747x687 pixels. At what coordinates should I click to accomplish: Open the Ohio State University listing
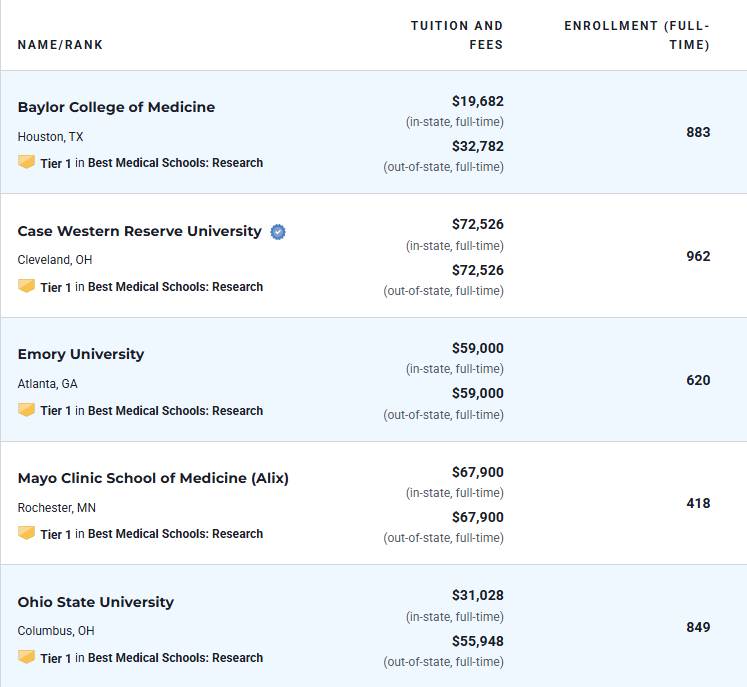[x=96, y=602]
